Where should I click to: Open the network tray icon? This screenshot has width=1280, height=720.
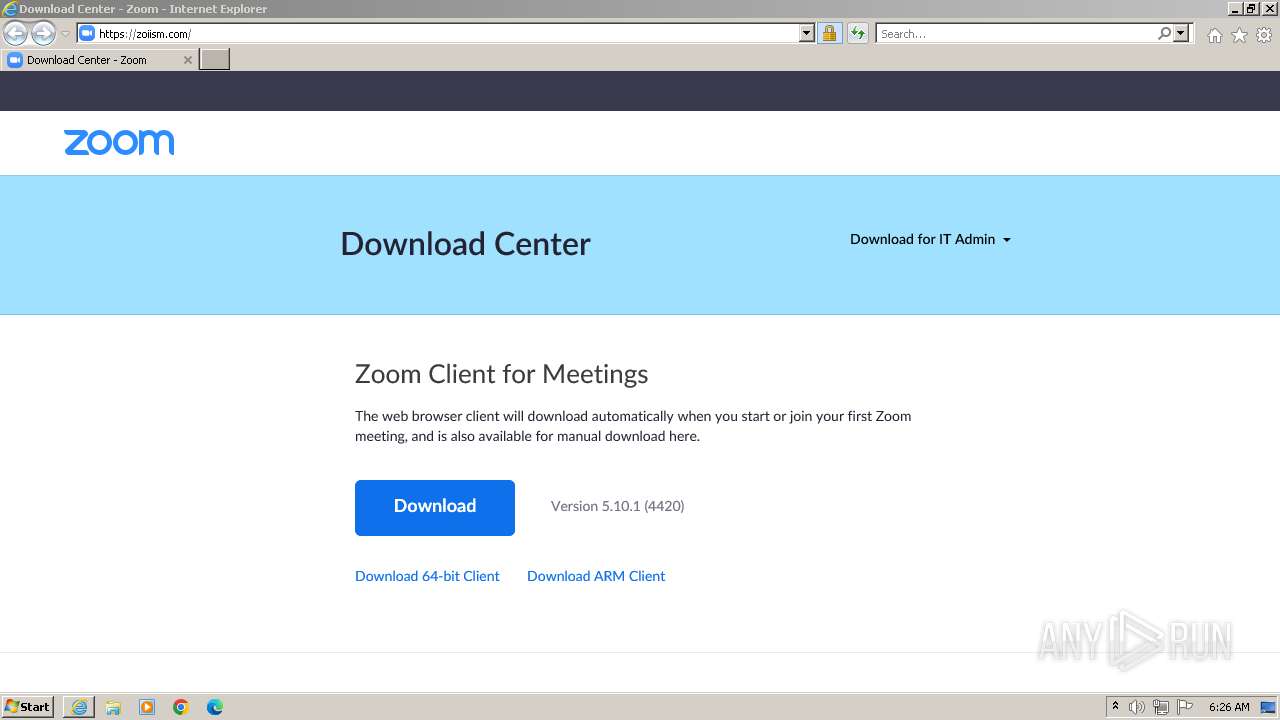tap(1161, 707)
